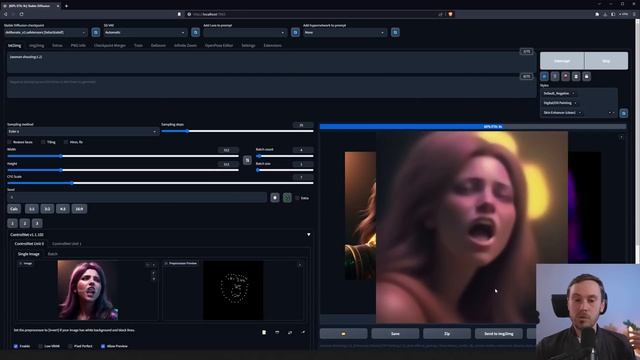Click the 16:9 aspect ratio button
This screenshot has height=360, width=640.
(79, 209)
